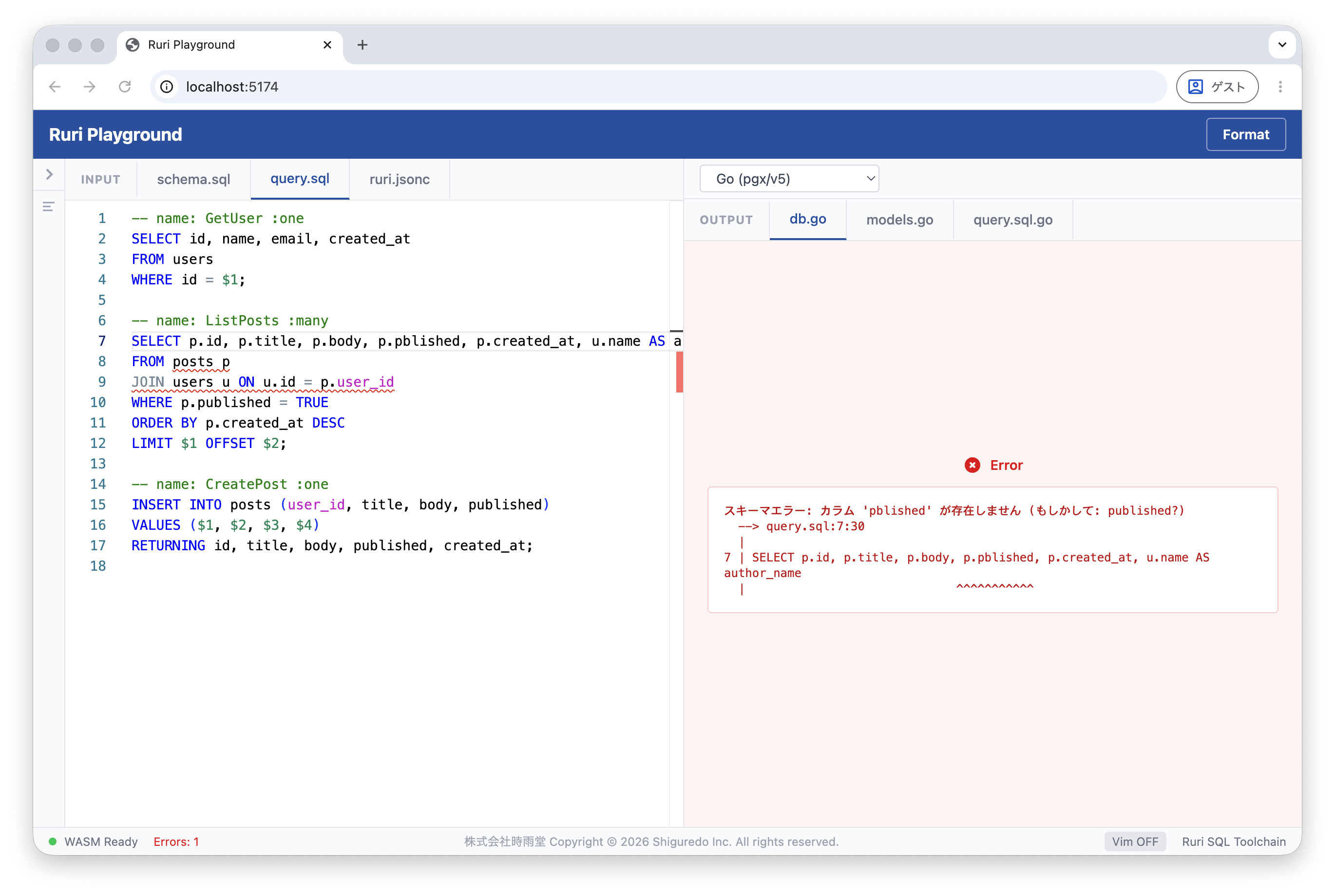Open browser three-dot menu
The height and width of the screenshot is (896, 1335).
coord(1280,87)
